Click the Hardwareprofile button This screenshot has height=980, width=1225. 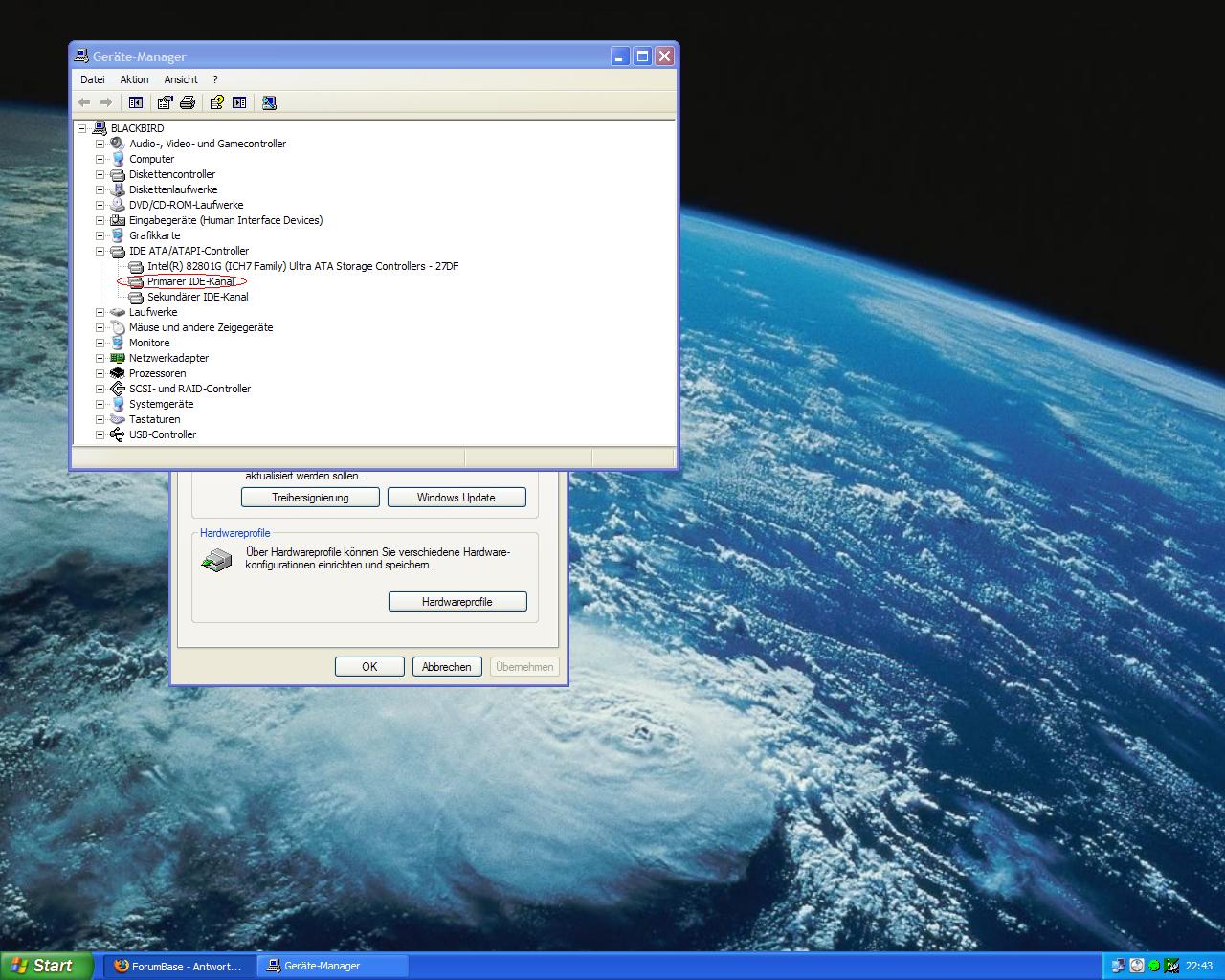tap(457, 602)
